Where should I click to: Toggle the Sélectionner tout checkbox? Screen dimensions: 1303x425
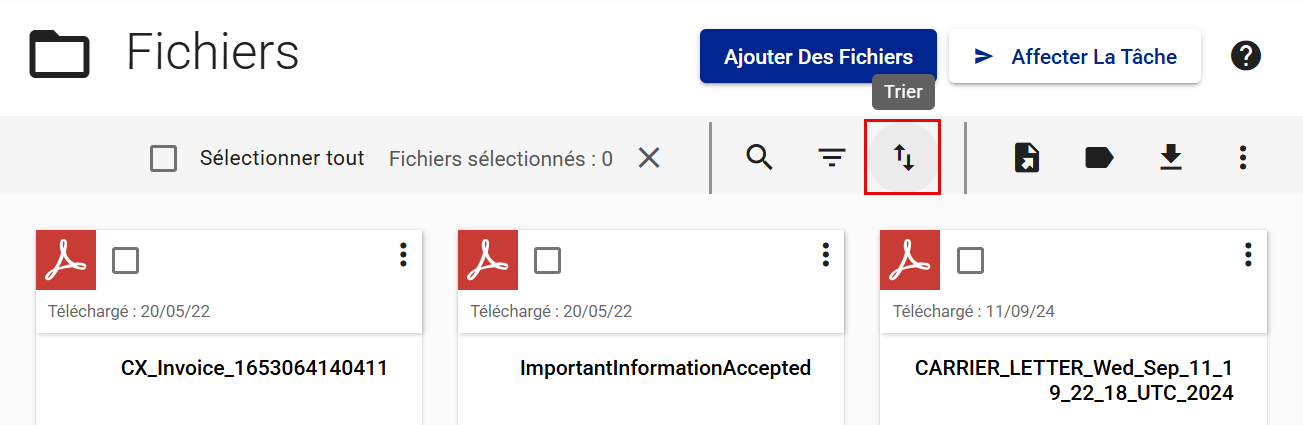(163, 158)
